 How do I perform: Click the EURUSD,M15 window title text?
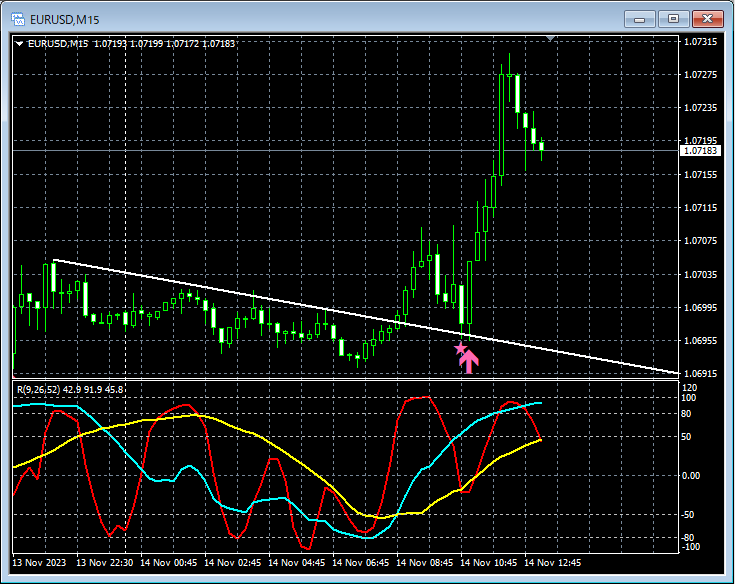[65, 20]
